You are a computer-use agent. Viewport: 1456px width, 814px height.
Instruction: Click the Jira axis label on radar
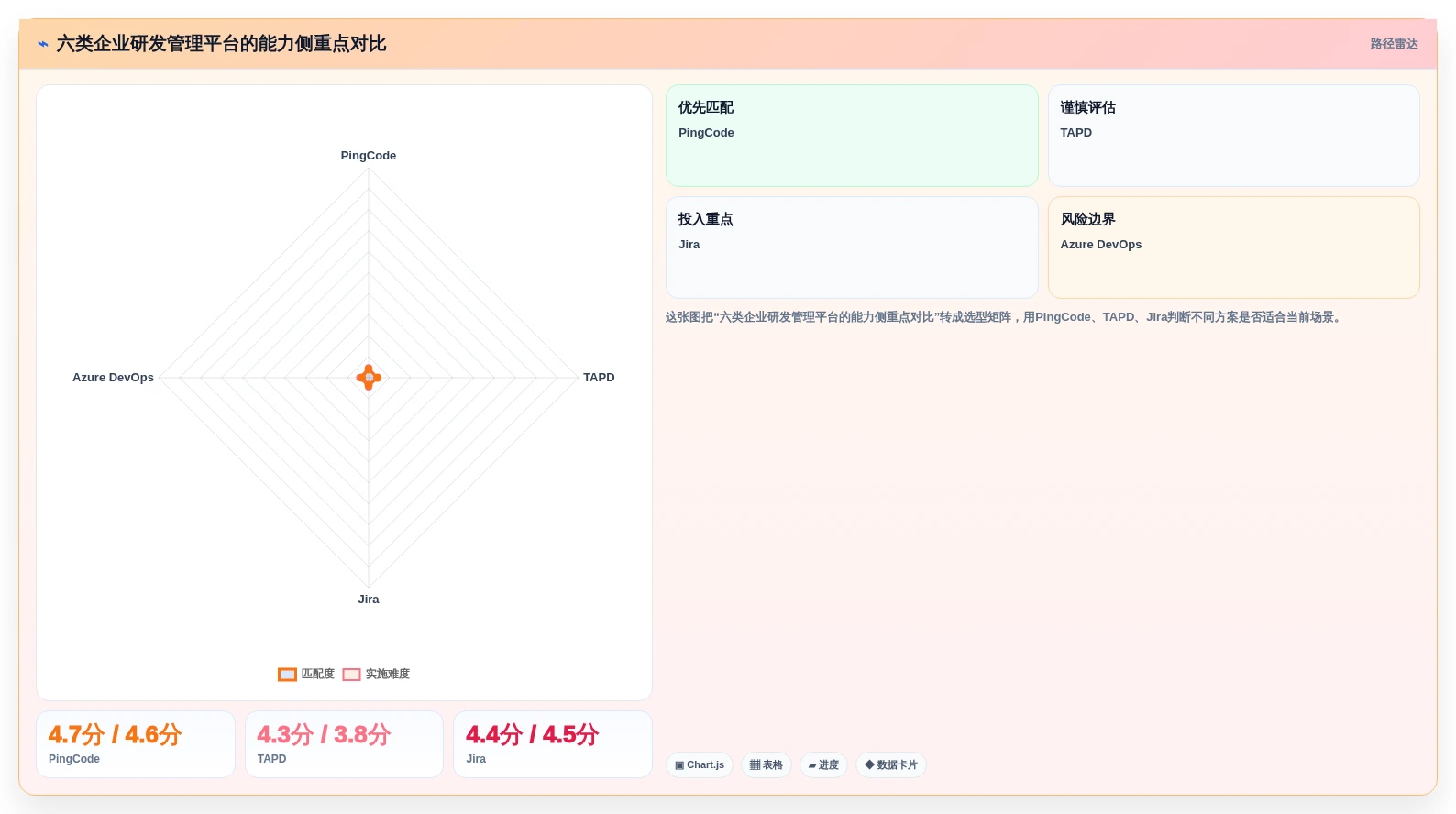(369, 599)
